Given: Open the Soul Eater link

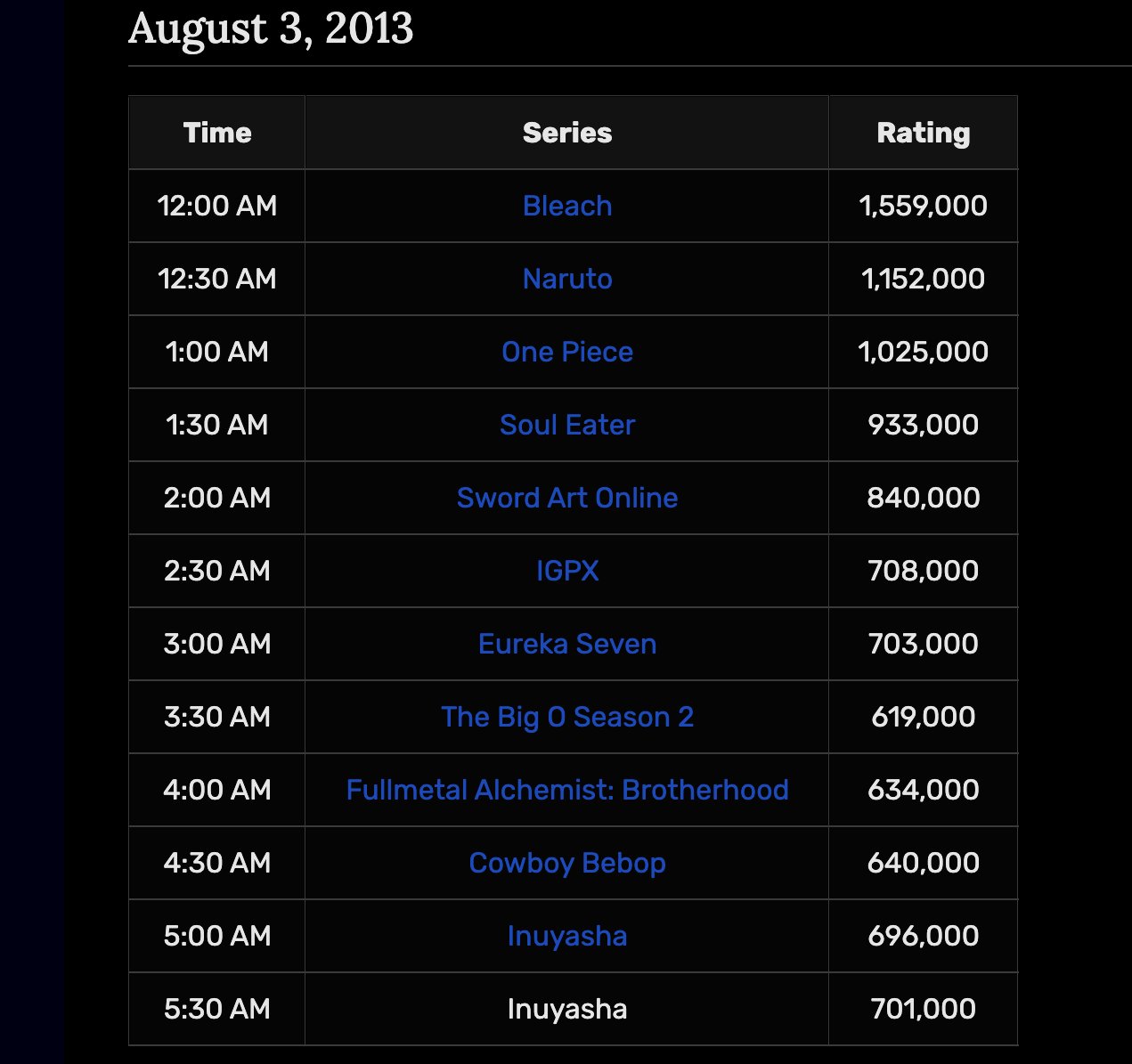Looking at the screenshot, I should tap(567, 425).
